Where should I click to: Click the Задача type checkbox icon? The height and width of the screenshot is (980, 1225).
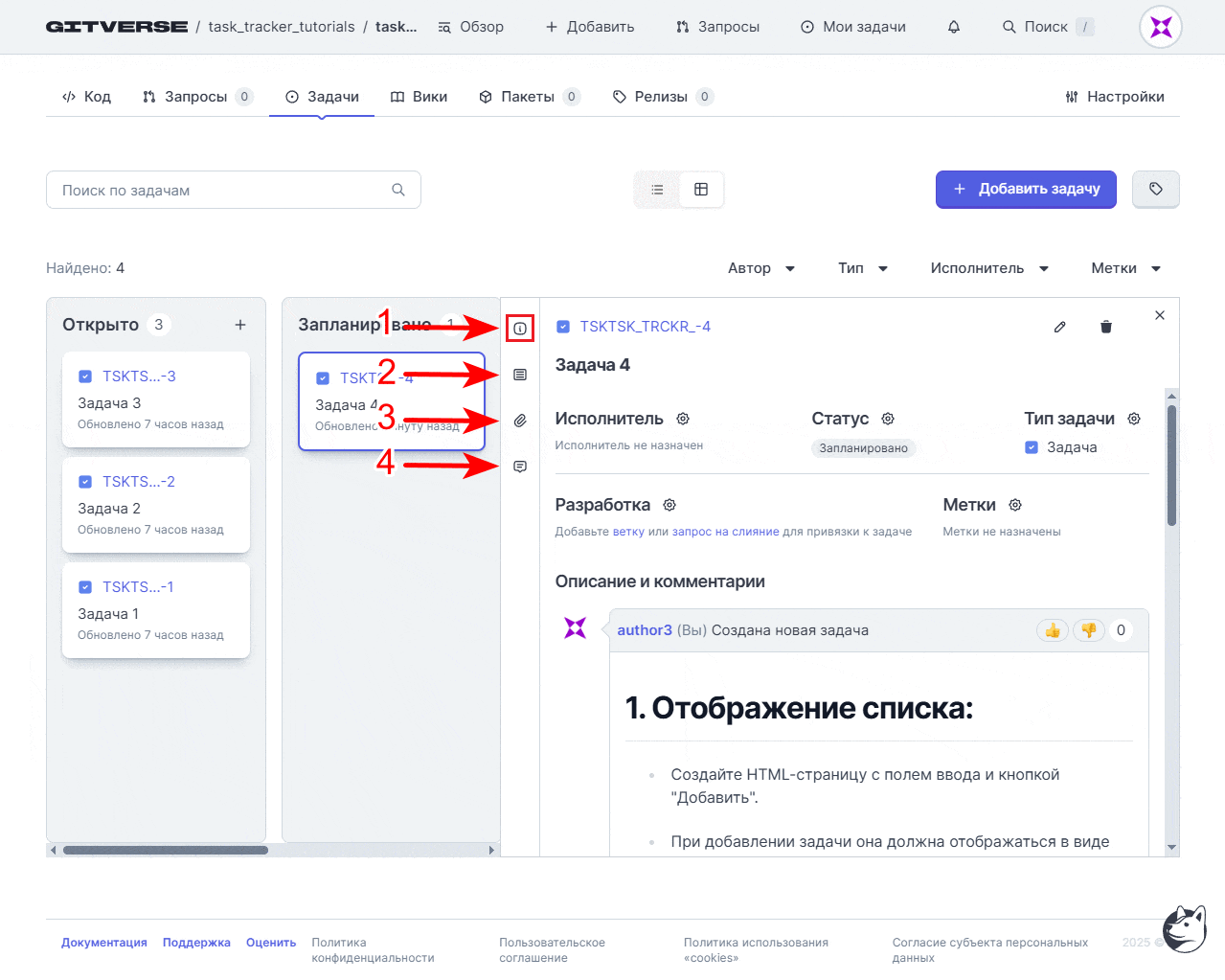[1032, 447]
